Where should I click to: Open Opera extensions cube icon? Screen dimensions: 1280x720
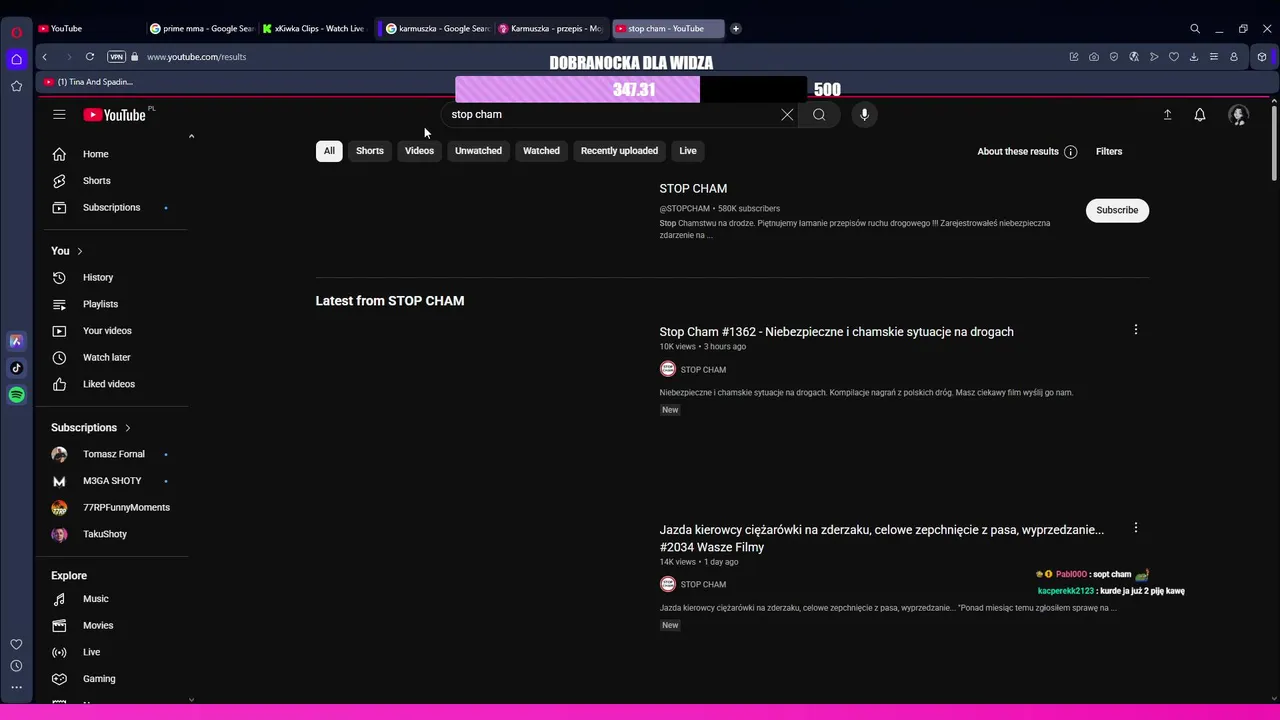(1262, 57)
